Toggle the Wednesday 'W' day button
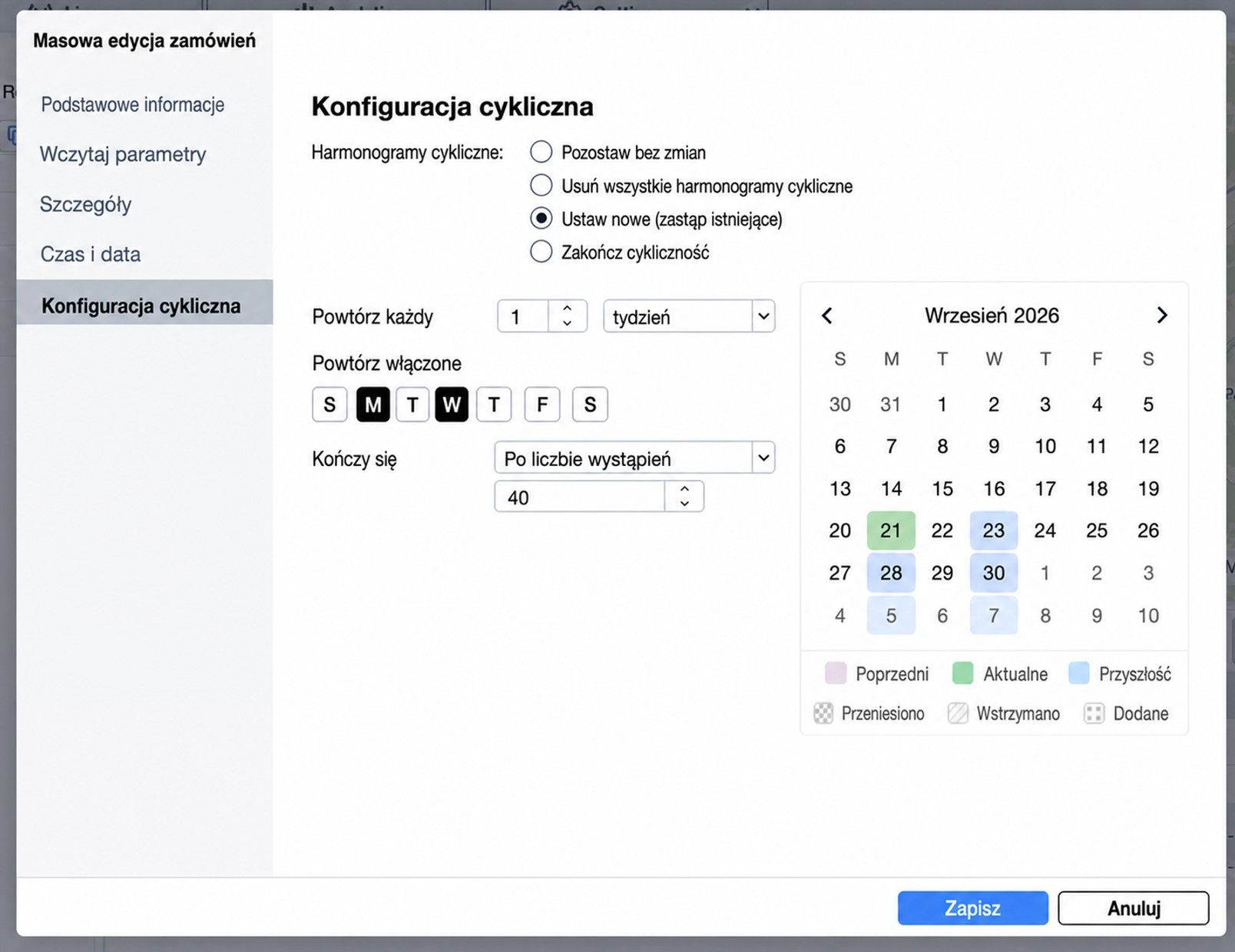 [452, 405]
